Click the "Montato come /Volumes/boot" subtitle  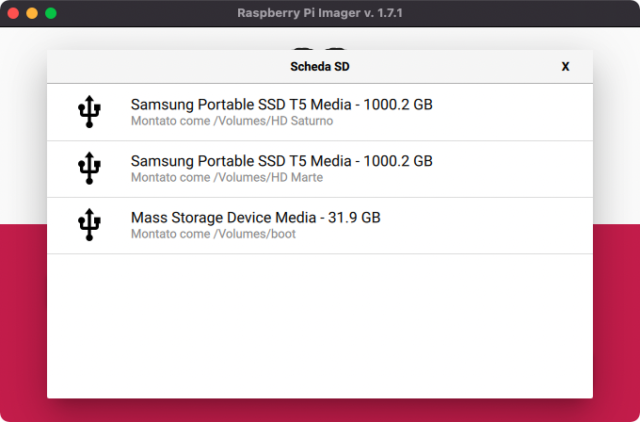pos(212,234)
